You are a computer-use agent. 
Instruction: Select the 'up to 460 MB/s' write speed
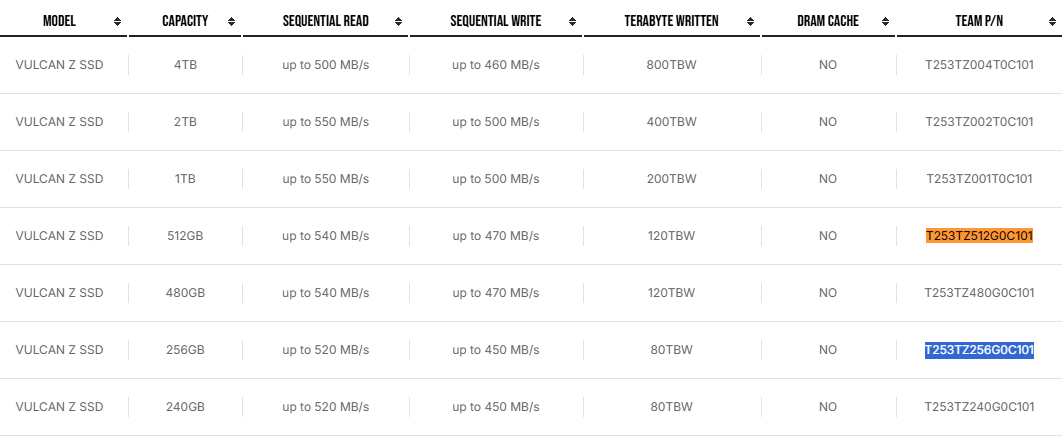[496, 65]
